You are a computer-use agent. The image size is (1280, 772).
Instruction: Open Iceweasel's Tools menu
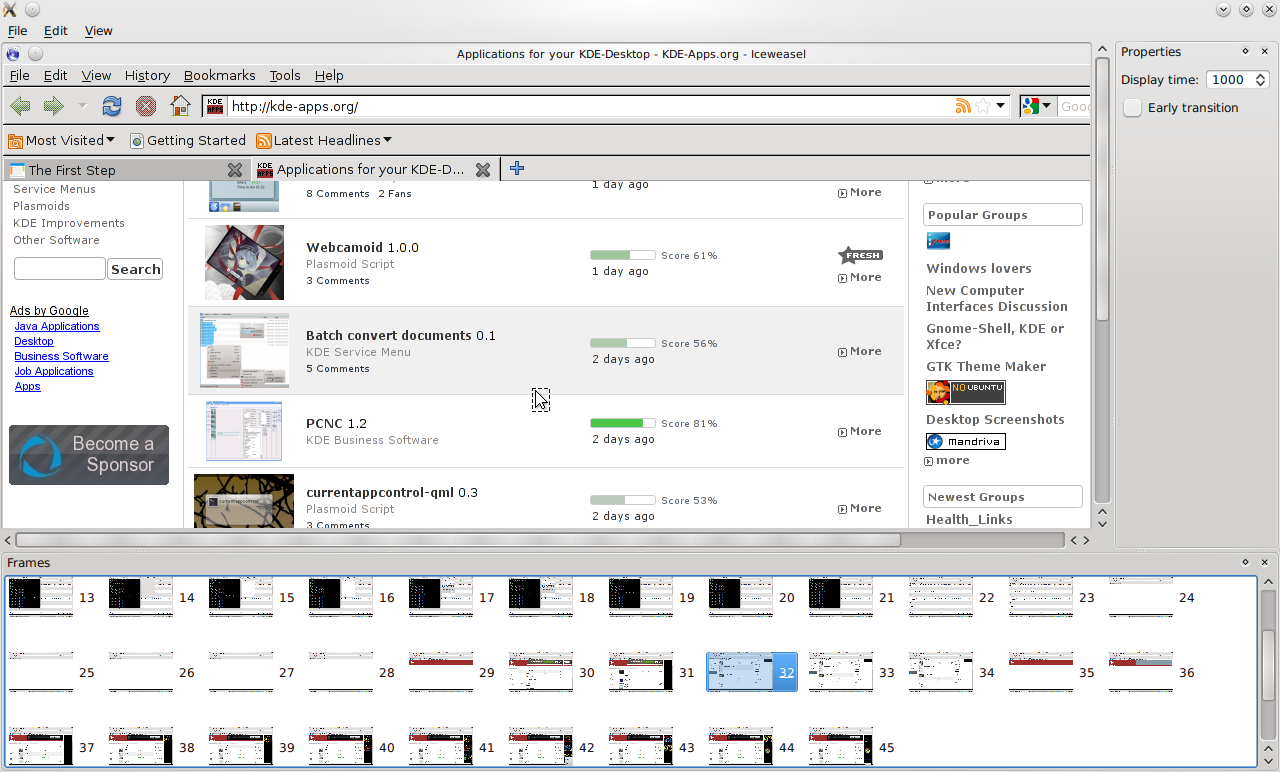[285, 75]
